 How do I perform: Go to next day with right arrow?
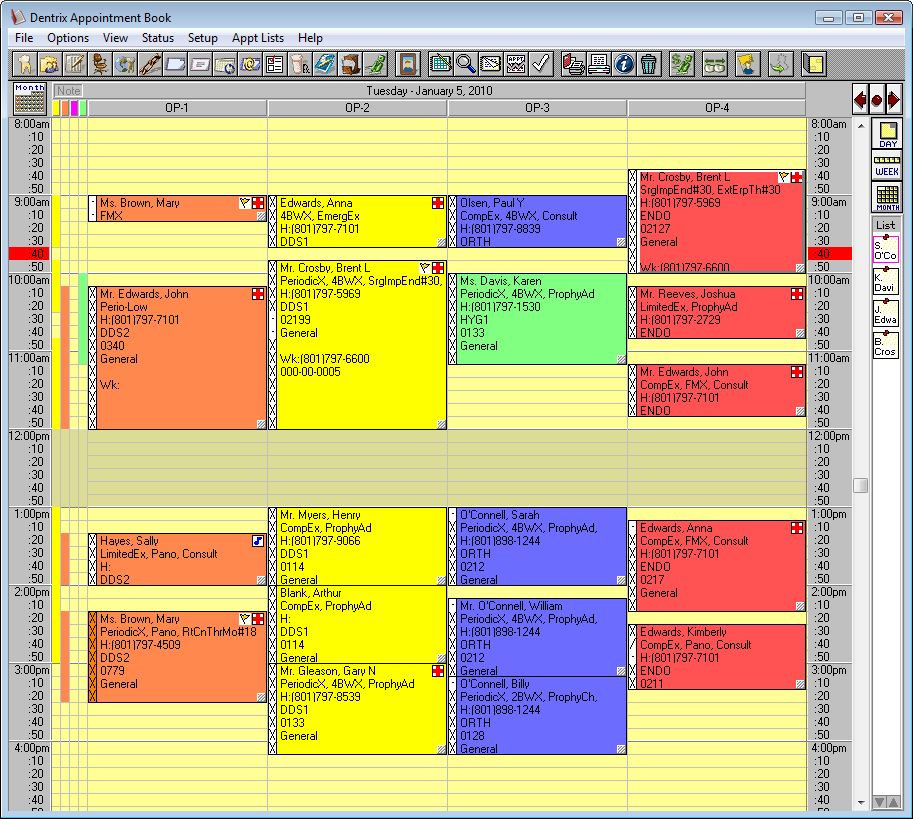[894, 100]
